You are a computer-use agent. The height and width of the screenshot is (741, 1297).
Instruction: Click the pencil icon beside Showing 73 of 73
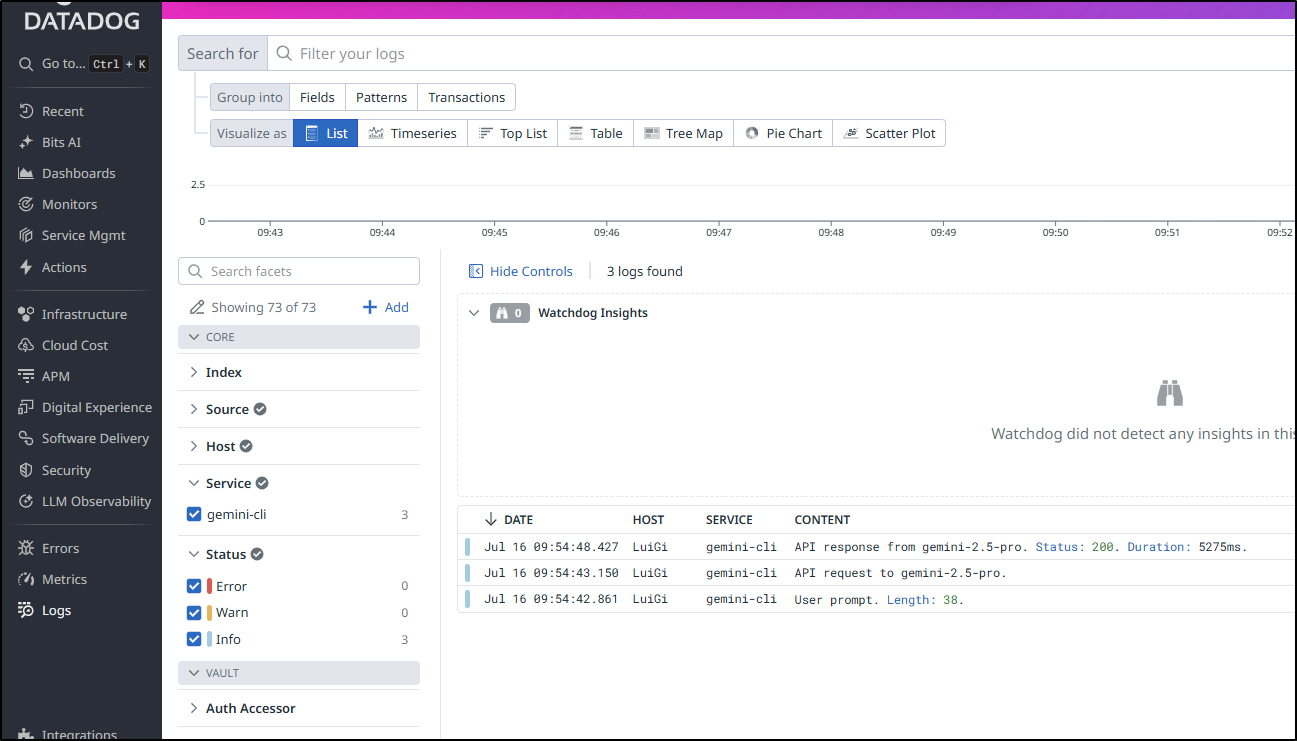pos(197,307)
